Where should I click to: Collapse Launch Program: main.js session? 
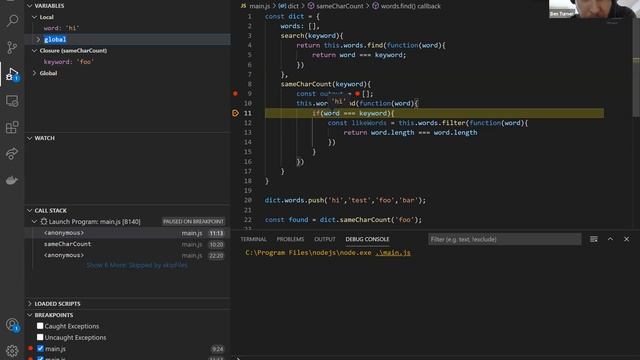tap(35, 222)
